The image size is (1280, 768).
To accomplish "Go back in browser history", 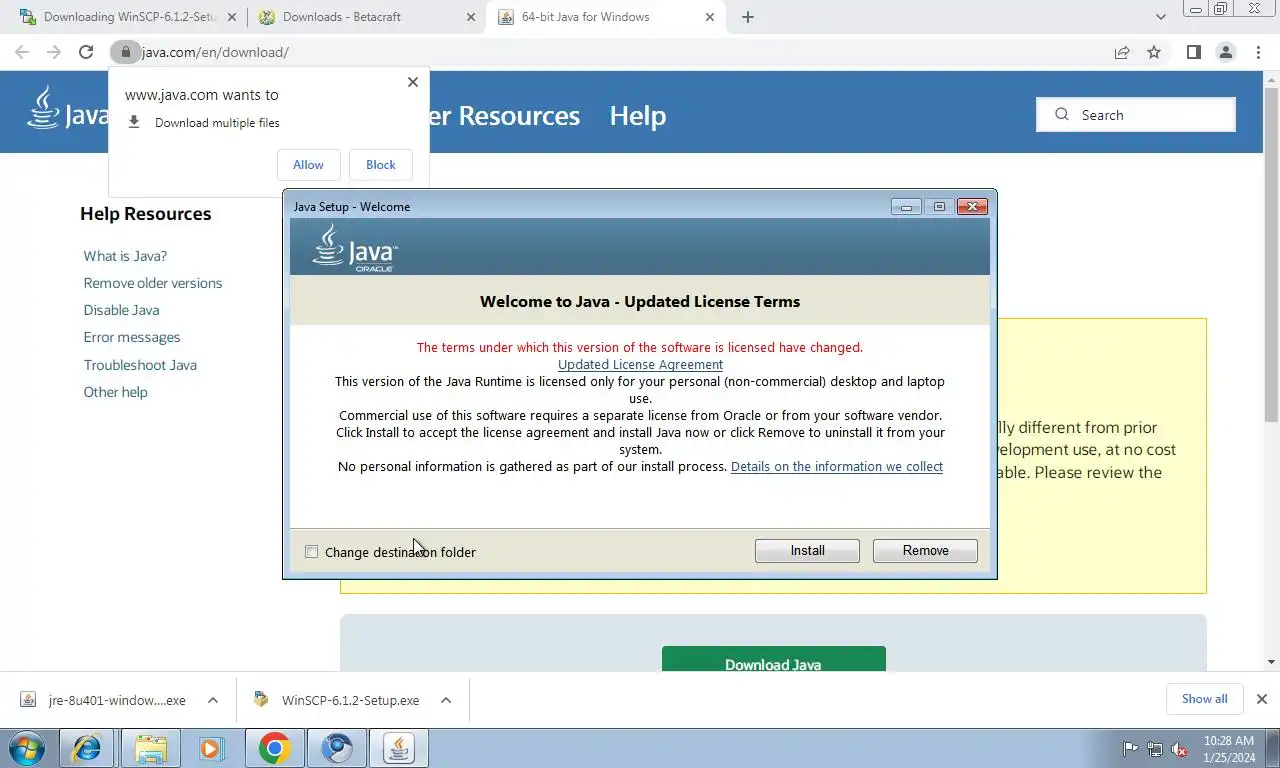I will [x=22, y=52].
